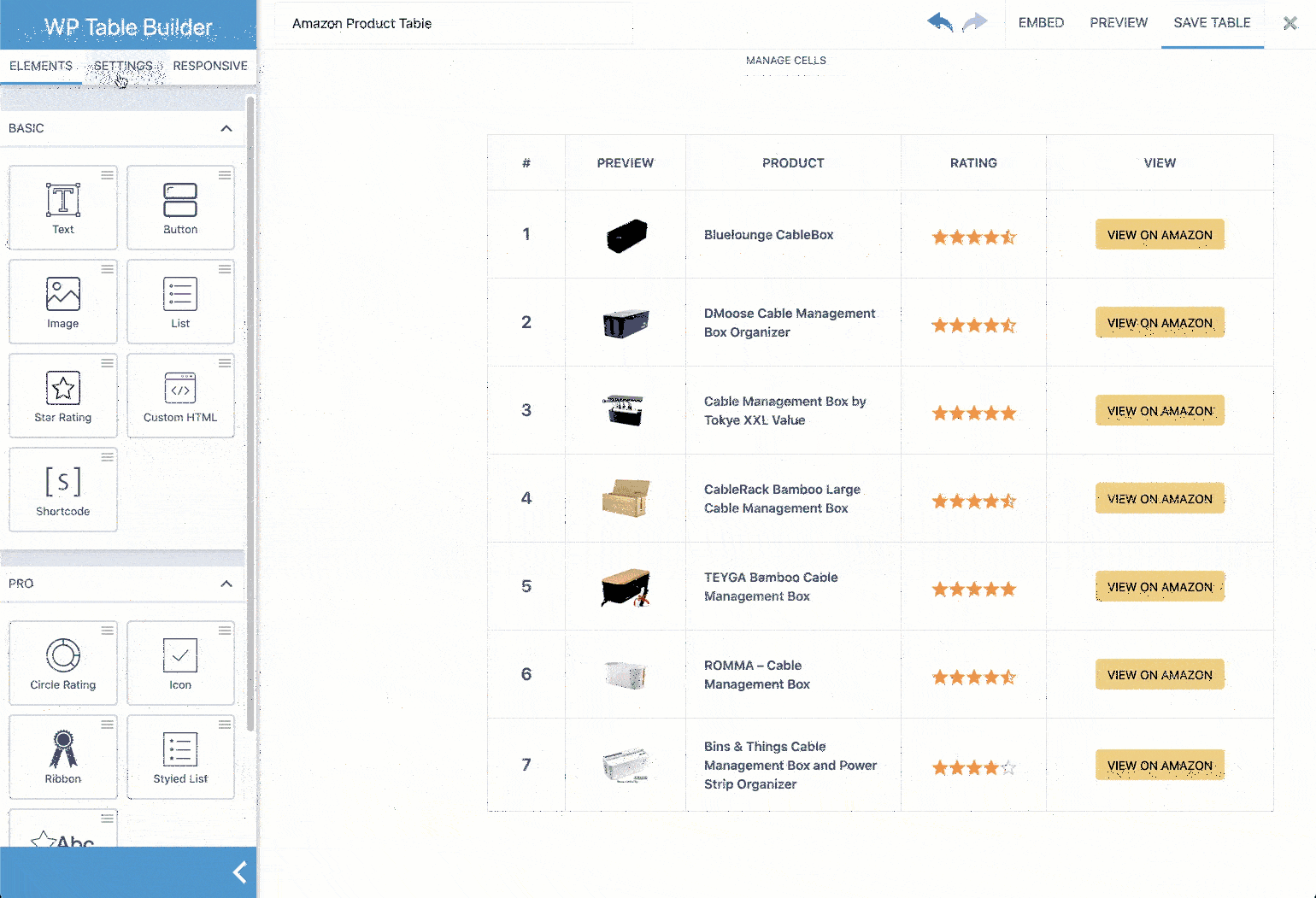Select the Styled List element
Screen dimensions: 1316x898
[x=180, y=757]
